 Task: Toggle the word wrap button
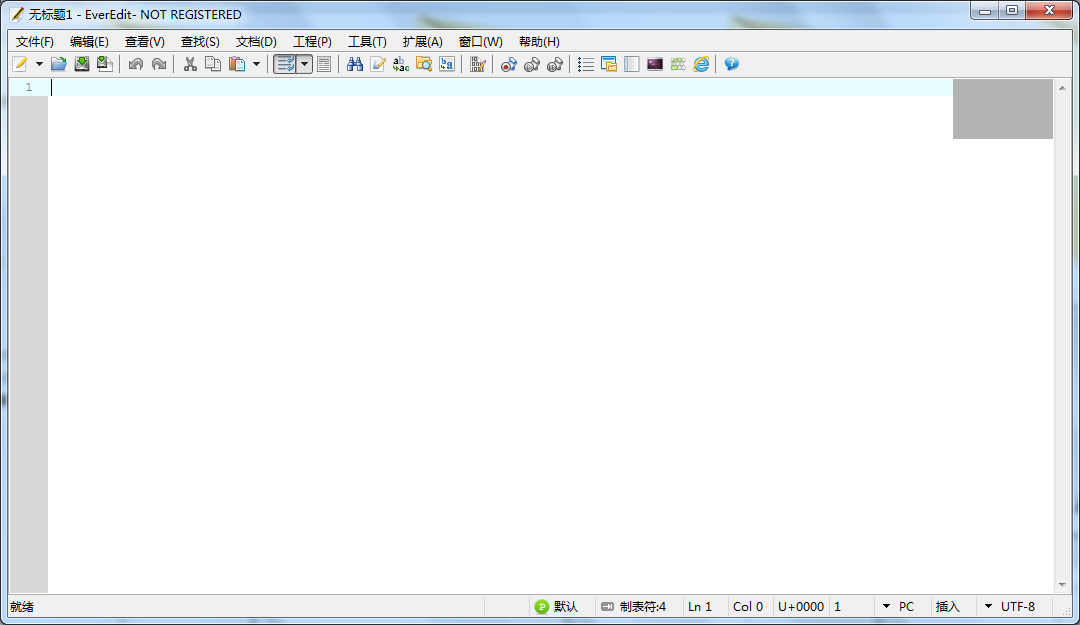pos(285,64)
